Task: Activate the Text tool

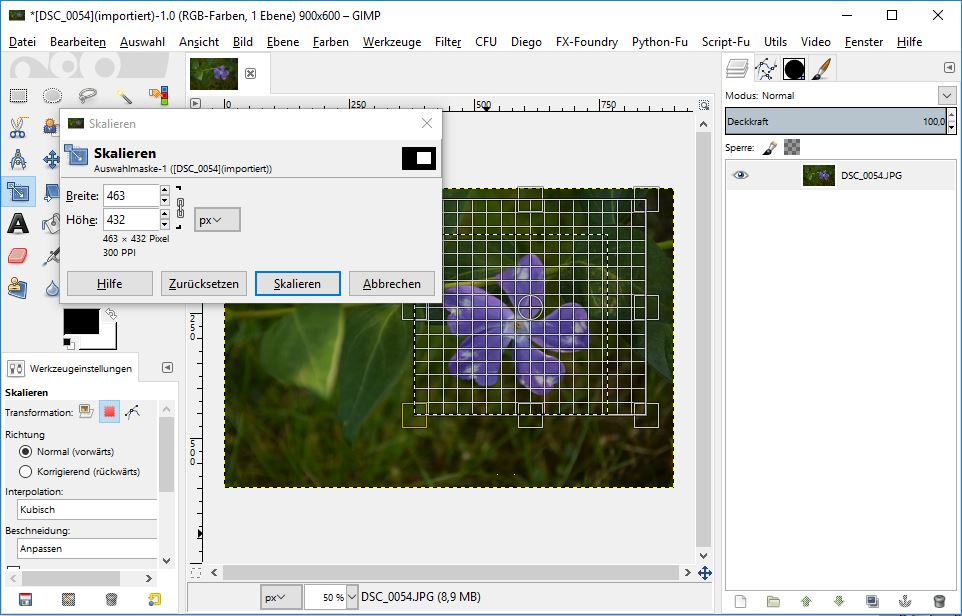Action: [18, 223]
